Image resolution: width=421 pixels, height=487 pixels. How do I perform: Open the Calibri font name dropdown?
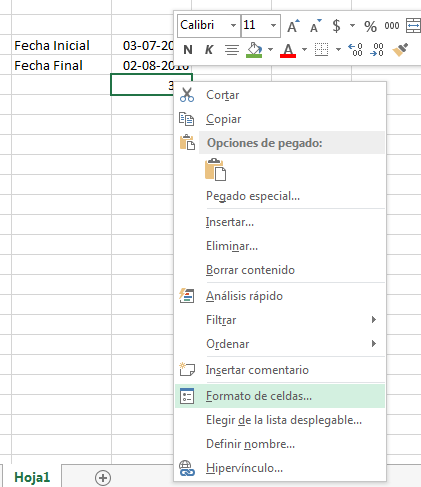pos(233,26)
